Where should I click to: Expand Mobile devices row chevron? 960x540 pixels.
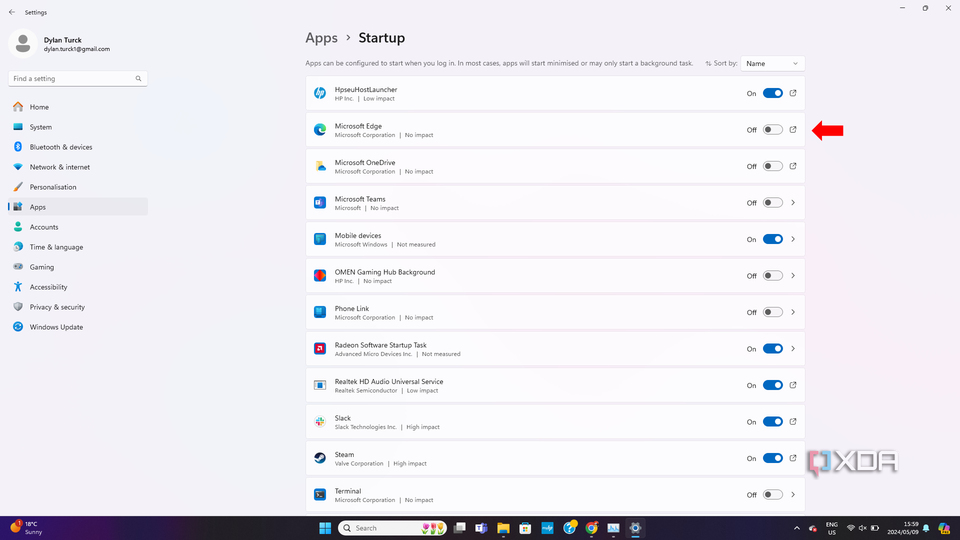coord(793,239)
